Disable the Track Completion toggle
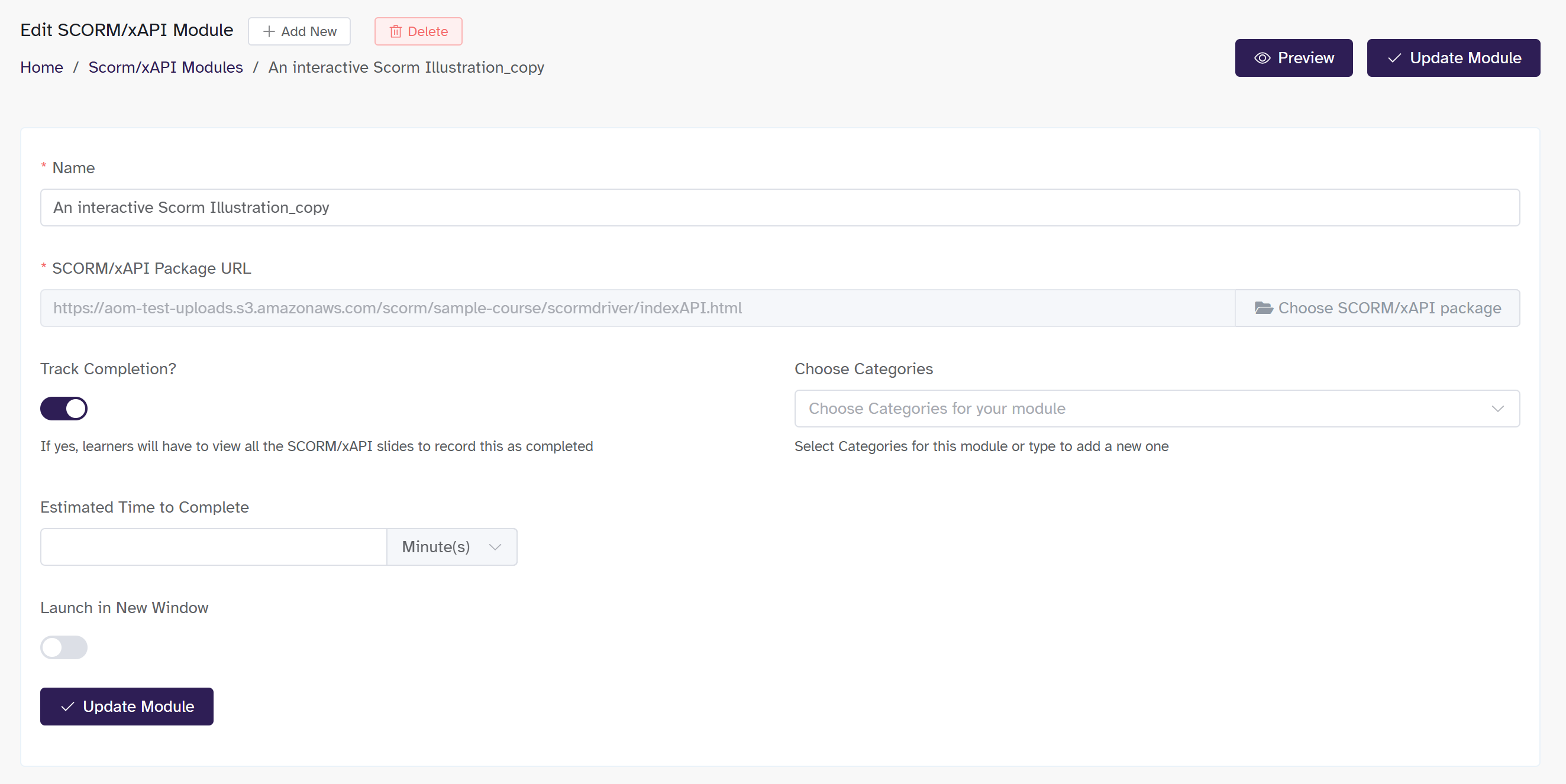Image resolution: width=1566 pixels, height=784 pixels. [64, 409]
